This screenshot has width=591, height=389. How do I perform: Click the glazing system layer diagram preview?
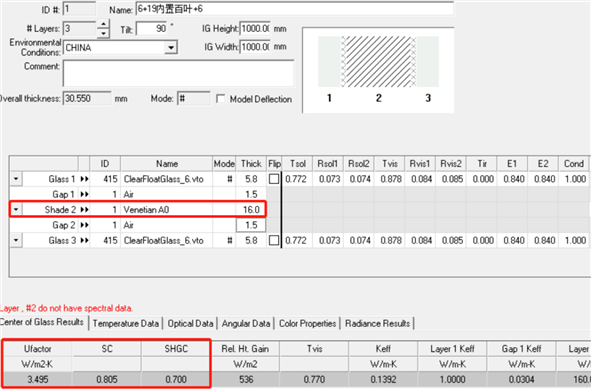(x=378, y=70)
